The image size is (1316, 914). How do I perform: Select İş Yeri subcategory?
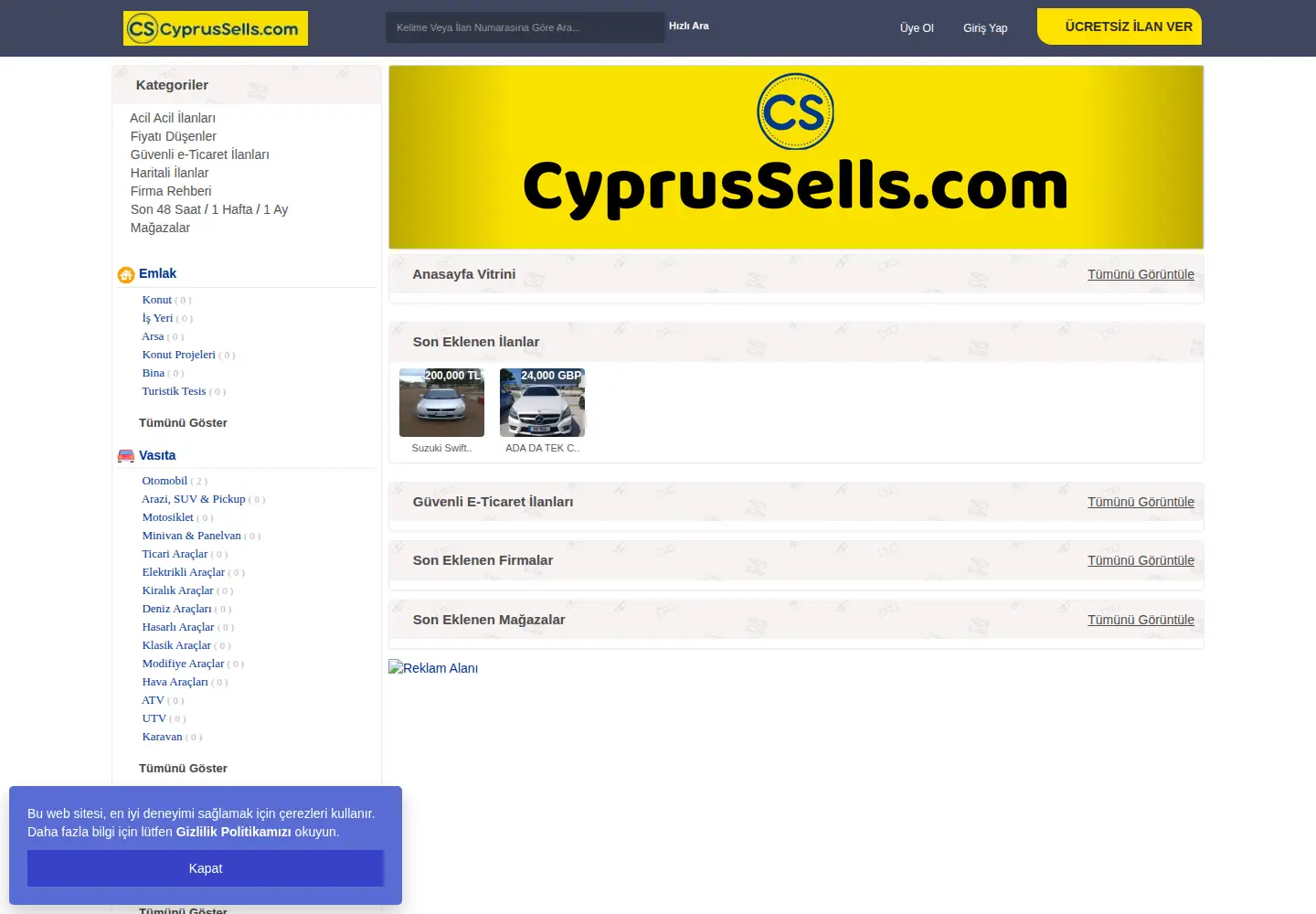157,318
